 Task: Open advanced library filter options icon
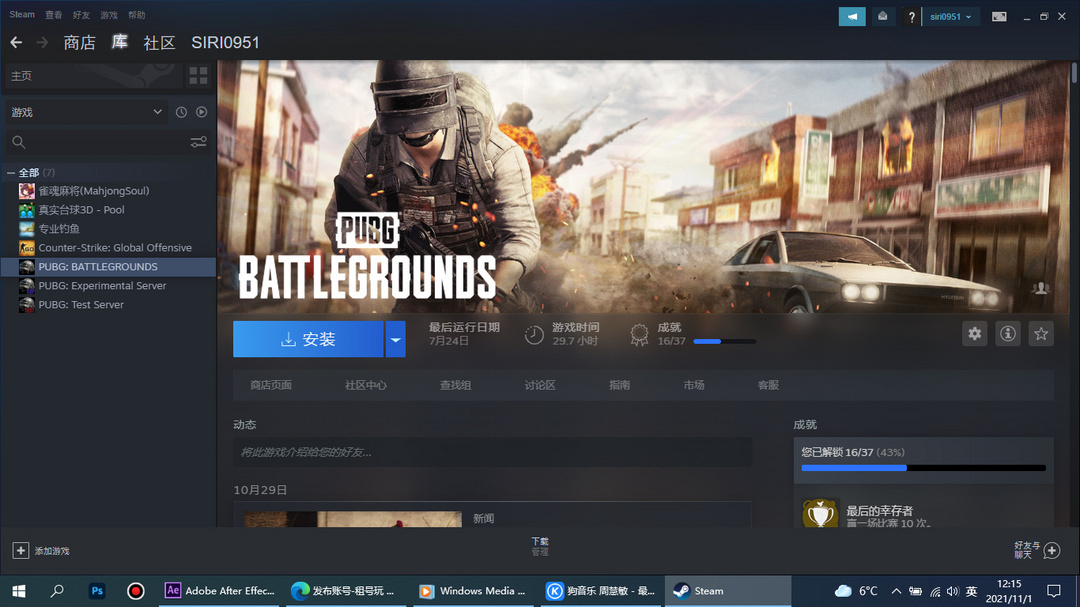coord(198,142)
